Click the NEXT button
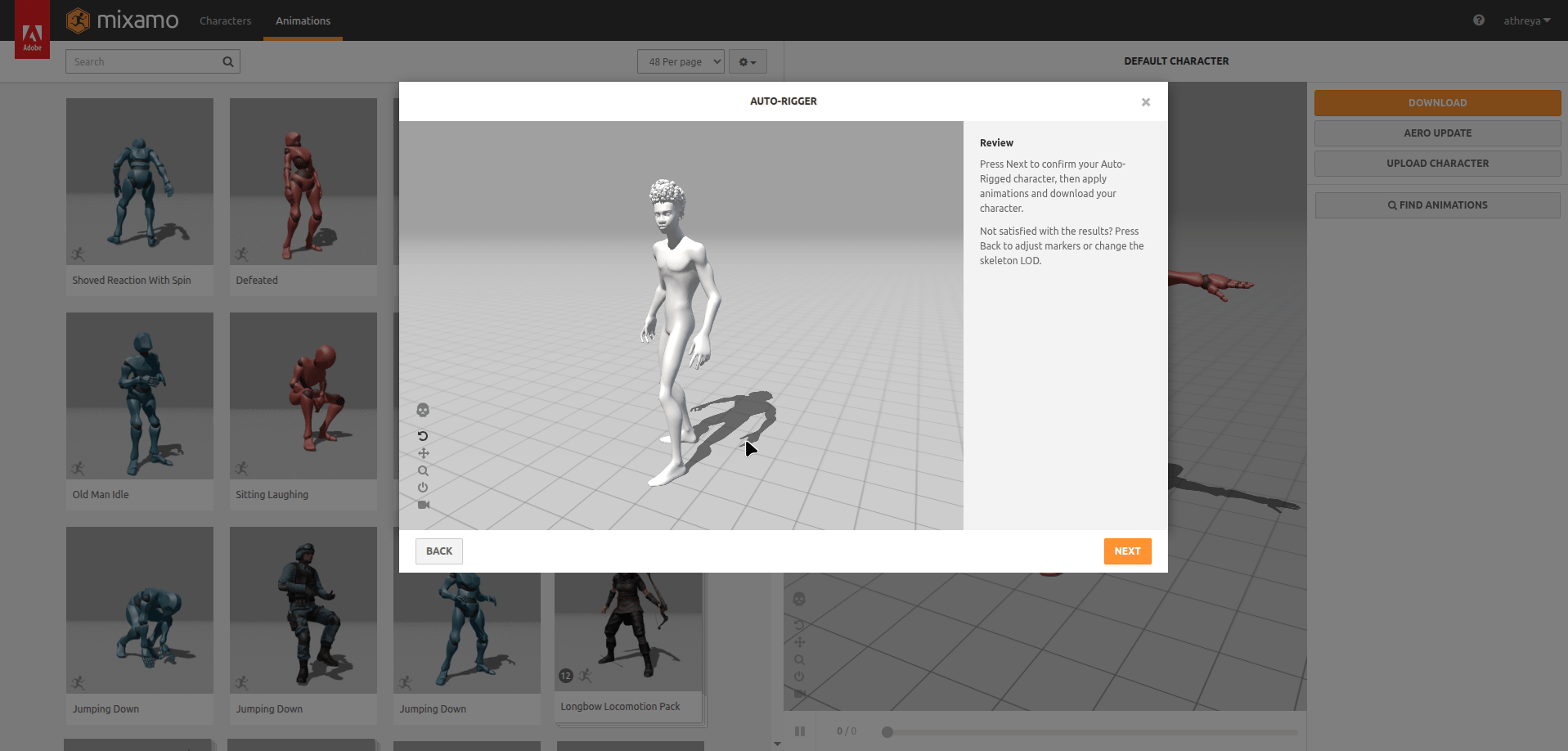 tap(1127, 551)
